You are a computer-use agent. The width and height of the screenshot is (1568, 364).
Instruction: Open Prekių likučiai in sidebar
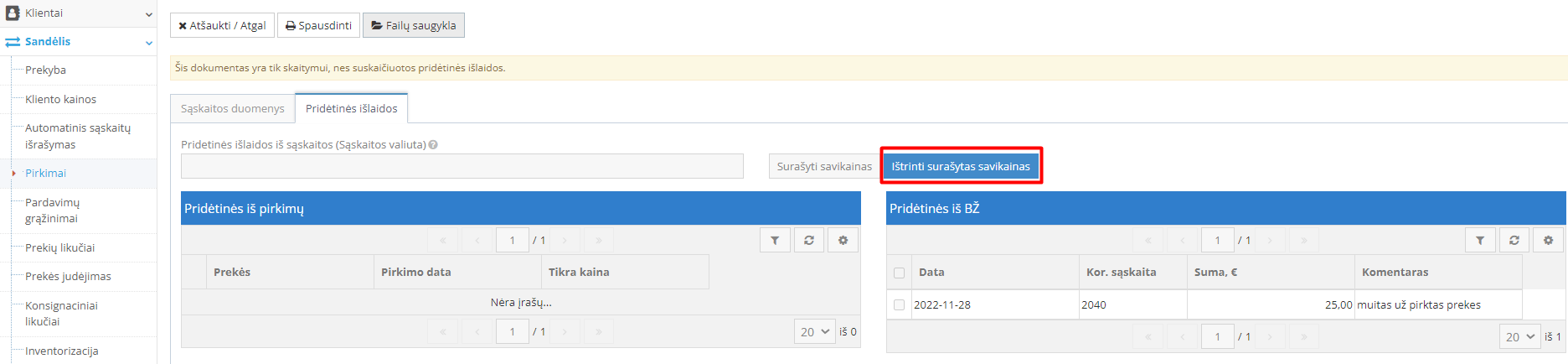point(60,248)
